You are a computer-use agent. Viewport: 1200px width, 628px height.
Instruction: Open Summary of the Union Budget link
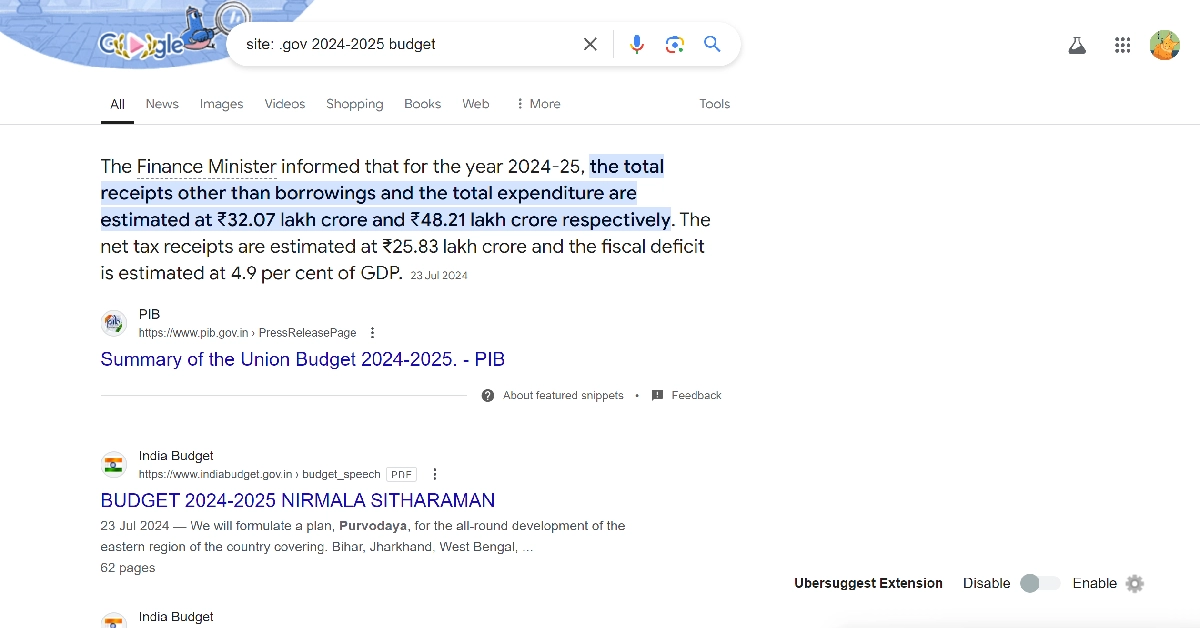coord(302,360)
